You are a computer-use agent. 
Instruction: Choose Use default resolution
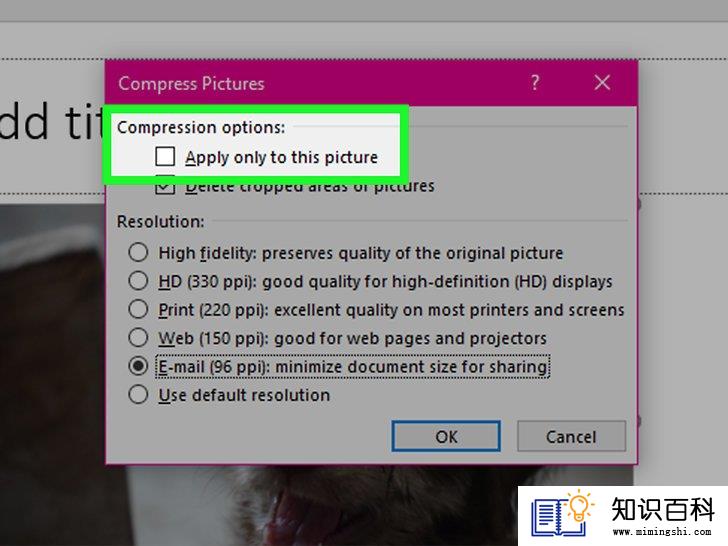point(138,395)
